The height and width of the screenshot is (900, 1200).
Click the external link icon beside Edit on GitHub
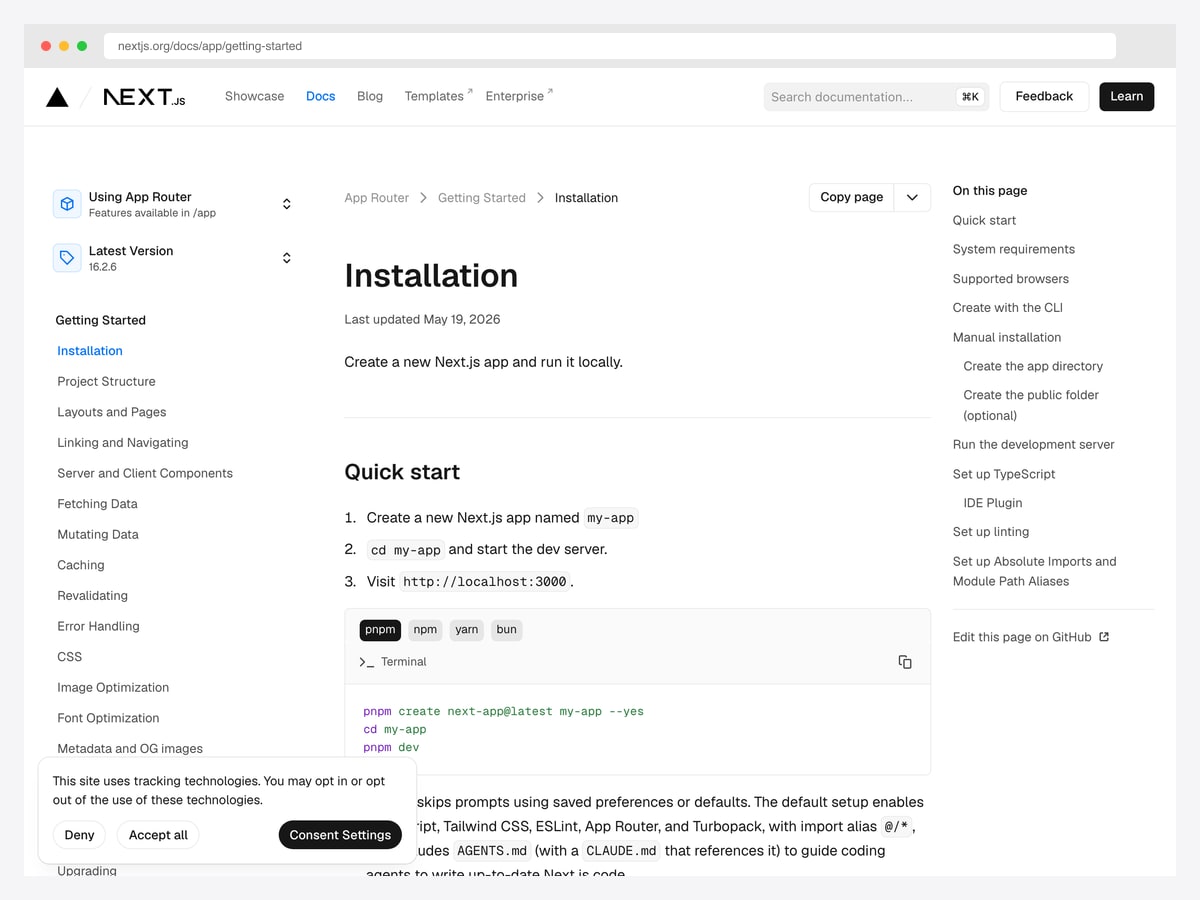1104,637
